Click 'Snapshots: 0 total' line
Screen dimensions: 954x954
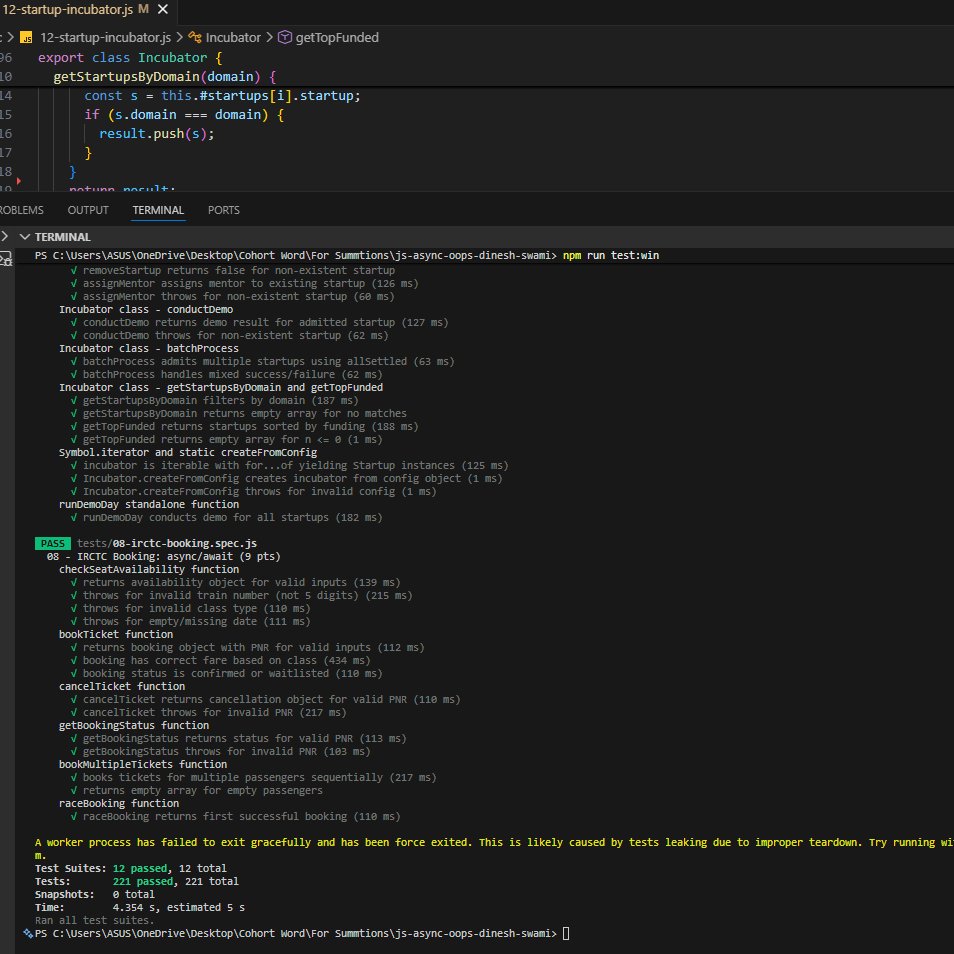[x=95, y=894]
